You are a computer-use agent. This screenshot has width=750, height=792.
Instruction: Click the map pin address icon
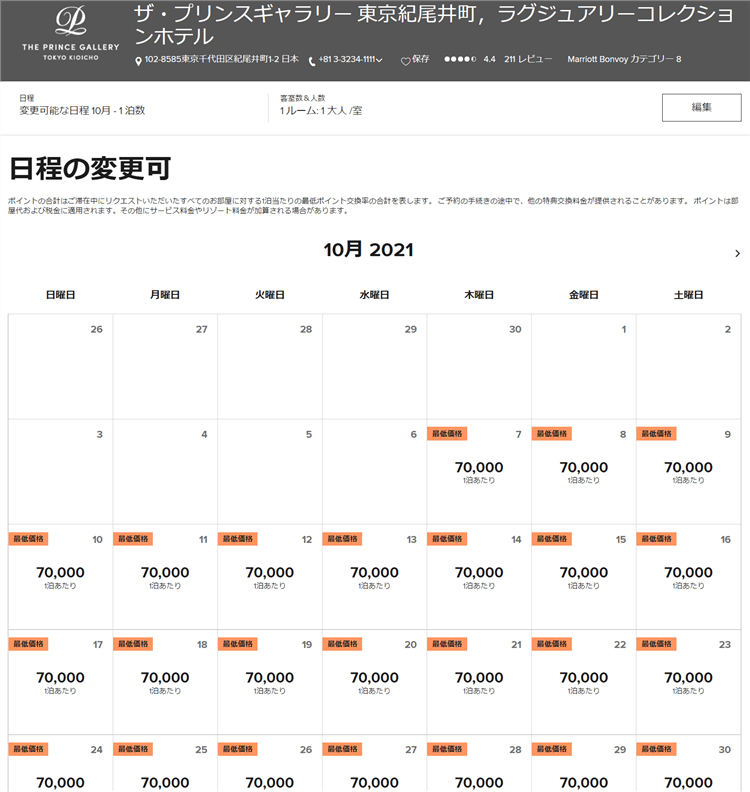pos(139,61)
